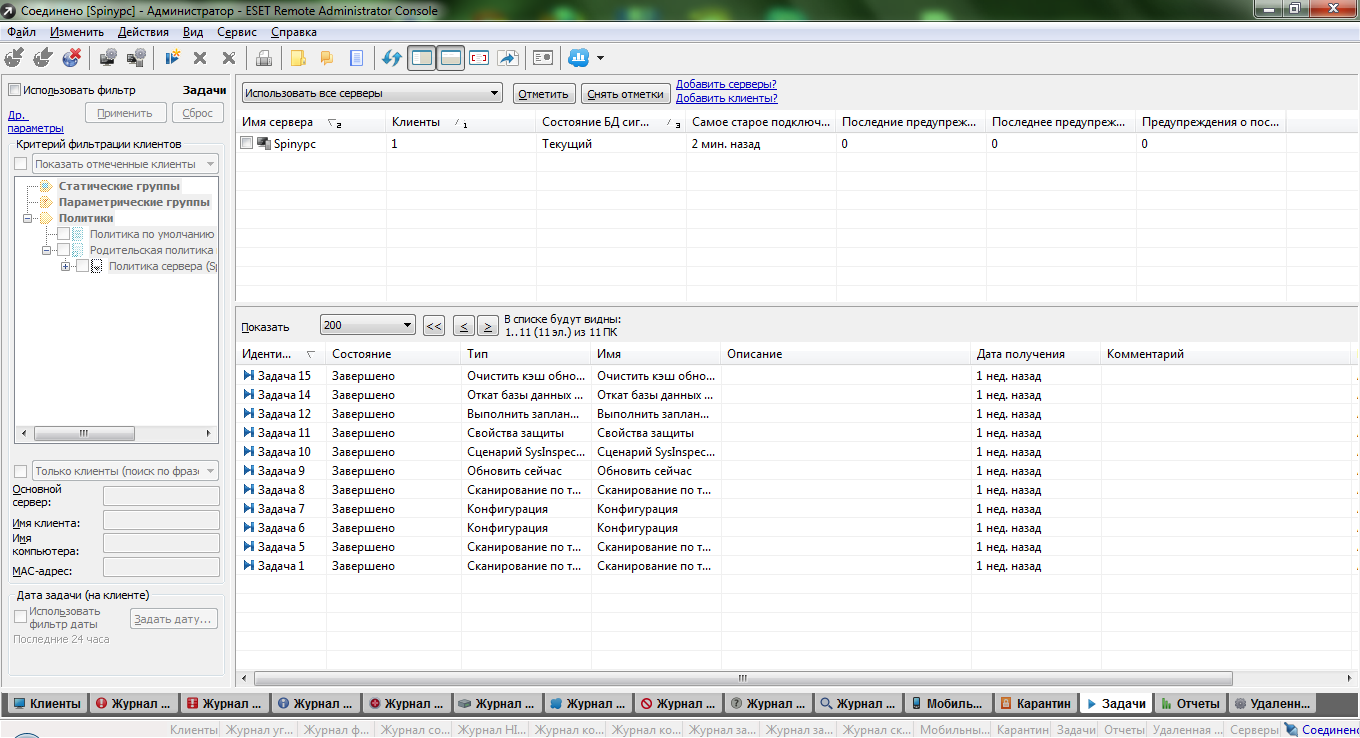Enable the 'Использовать фильтр' checkbox
The height and width of the screenshot is (738, 1360).
pyautogui.click(x=14, y=90)
